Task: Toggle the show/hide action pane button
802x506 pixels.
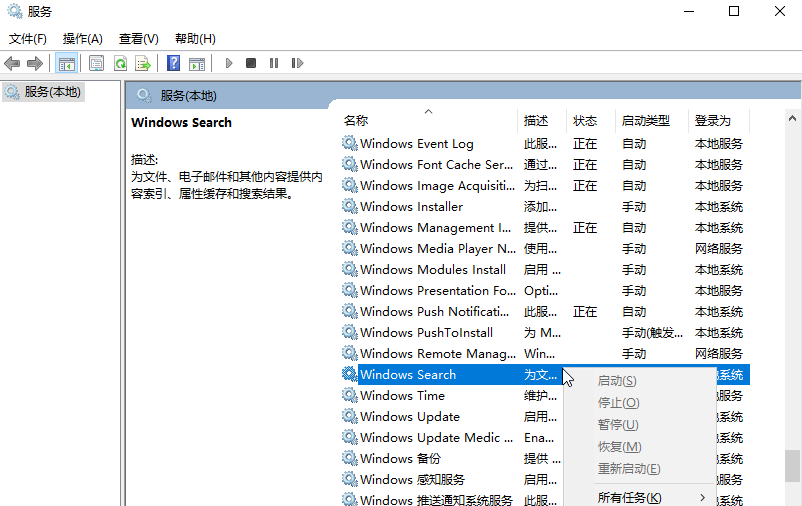Action: click(x=197, y=64)
